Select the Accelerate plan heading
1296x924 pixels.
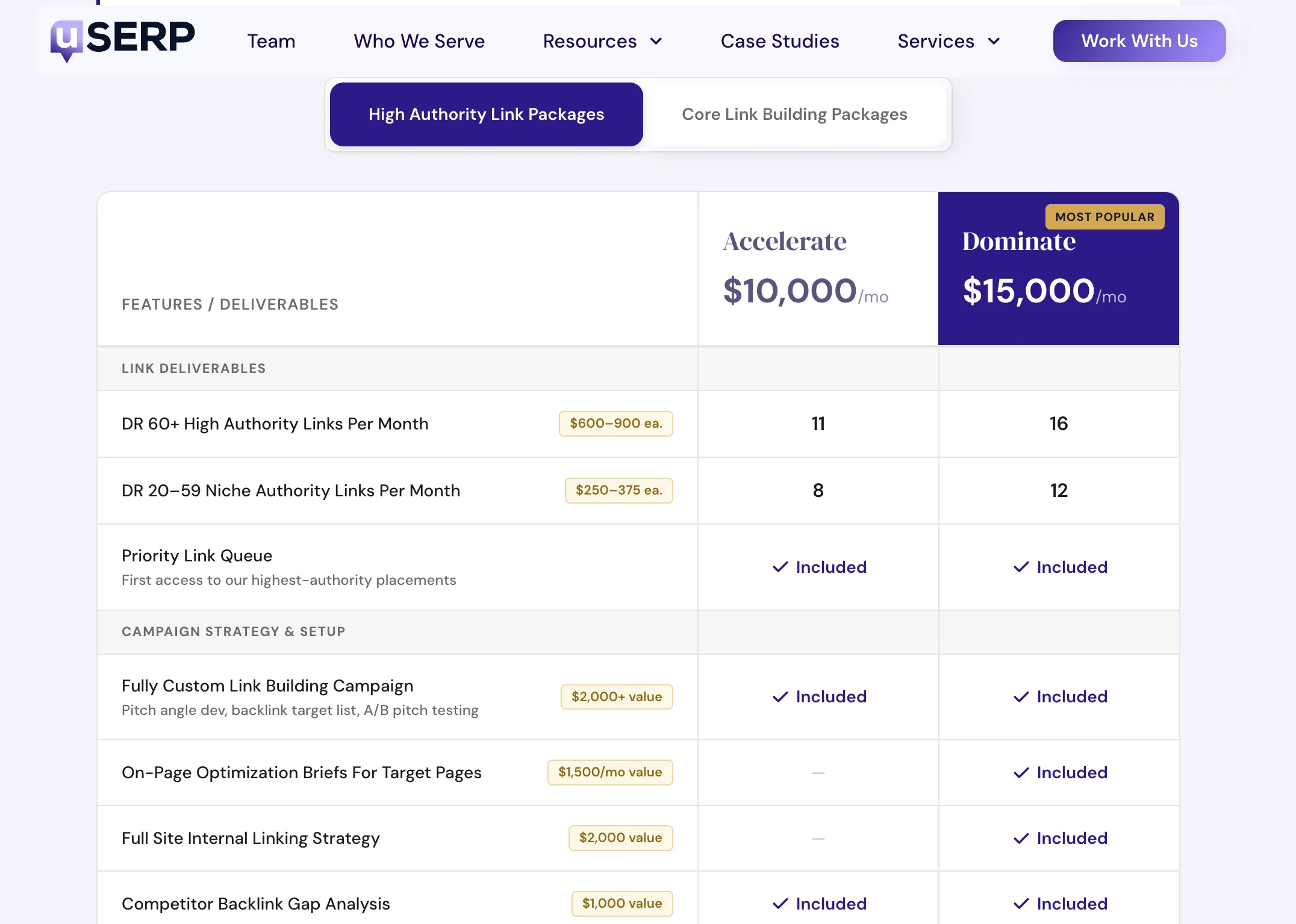pyautogui.click(x=785, y=241)
